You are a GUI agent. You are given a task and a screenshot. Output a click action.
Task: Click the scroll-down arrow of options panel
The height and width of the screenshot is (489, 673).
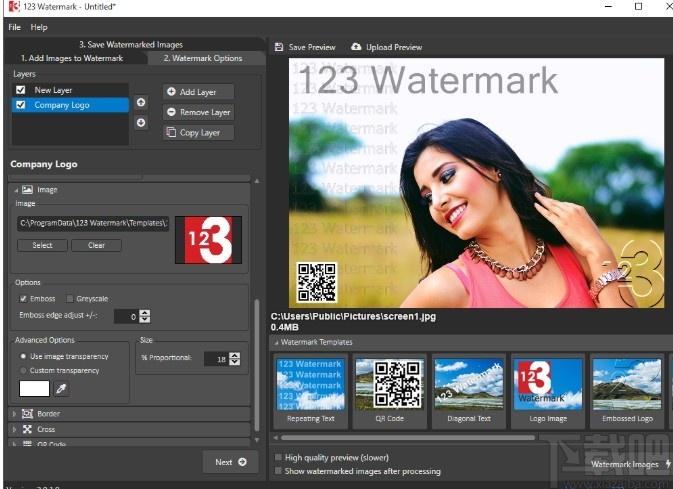[257, 440]
